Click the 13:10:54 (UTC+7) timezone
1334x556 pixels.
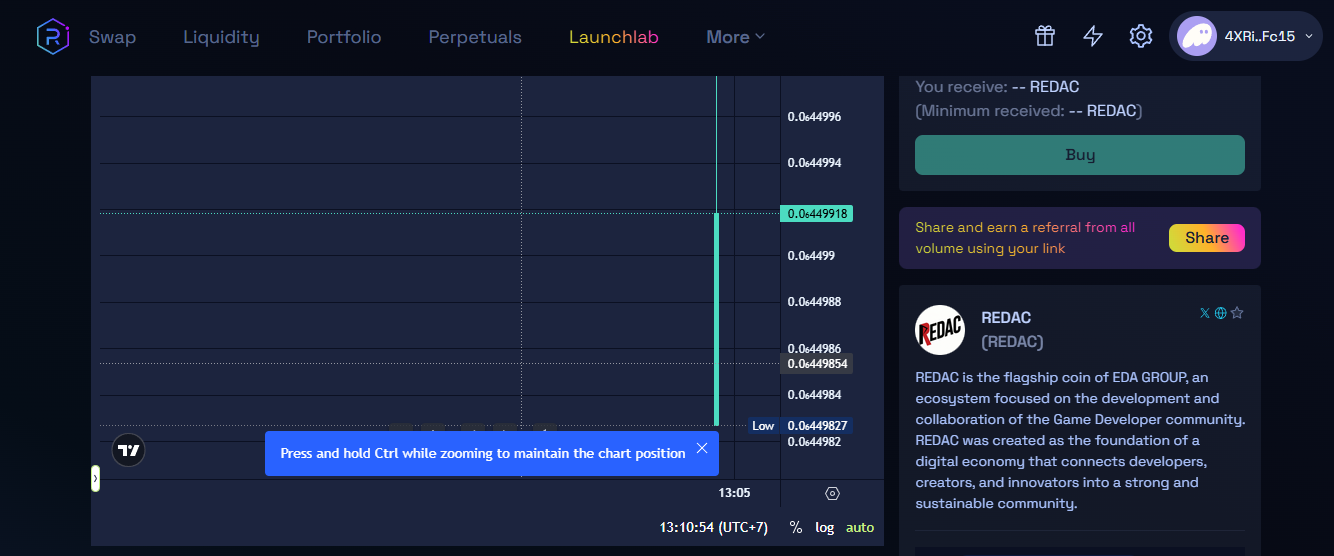coord(714,527)
